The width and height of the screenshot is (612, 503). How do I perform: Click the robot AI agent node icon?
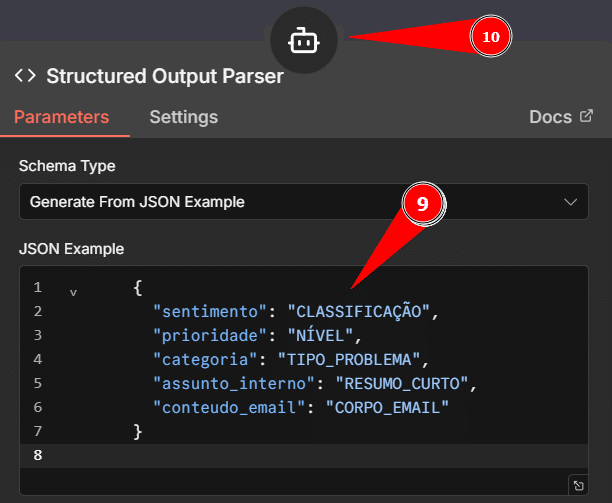tap(304, 41)
